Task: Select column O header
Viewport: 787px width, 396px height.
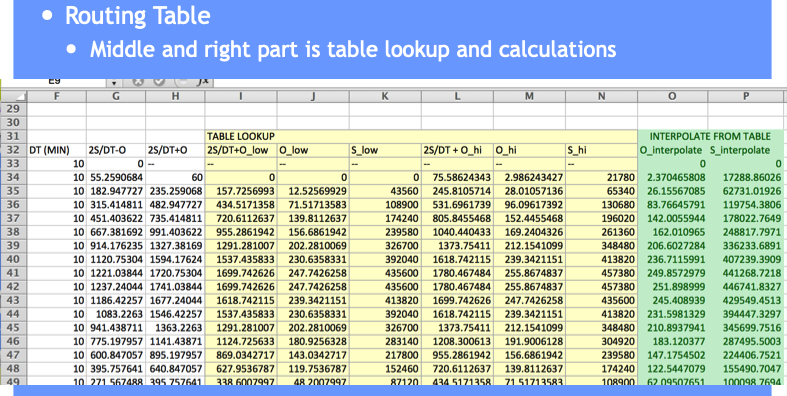Action: coord(673,96)
